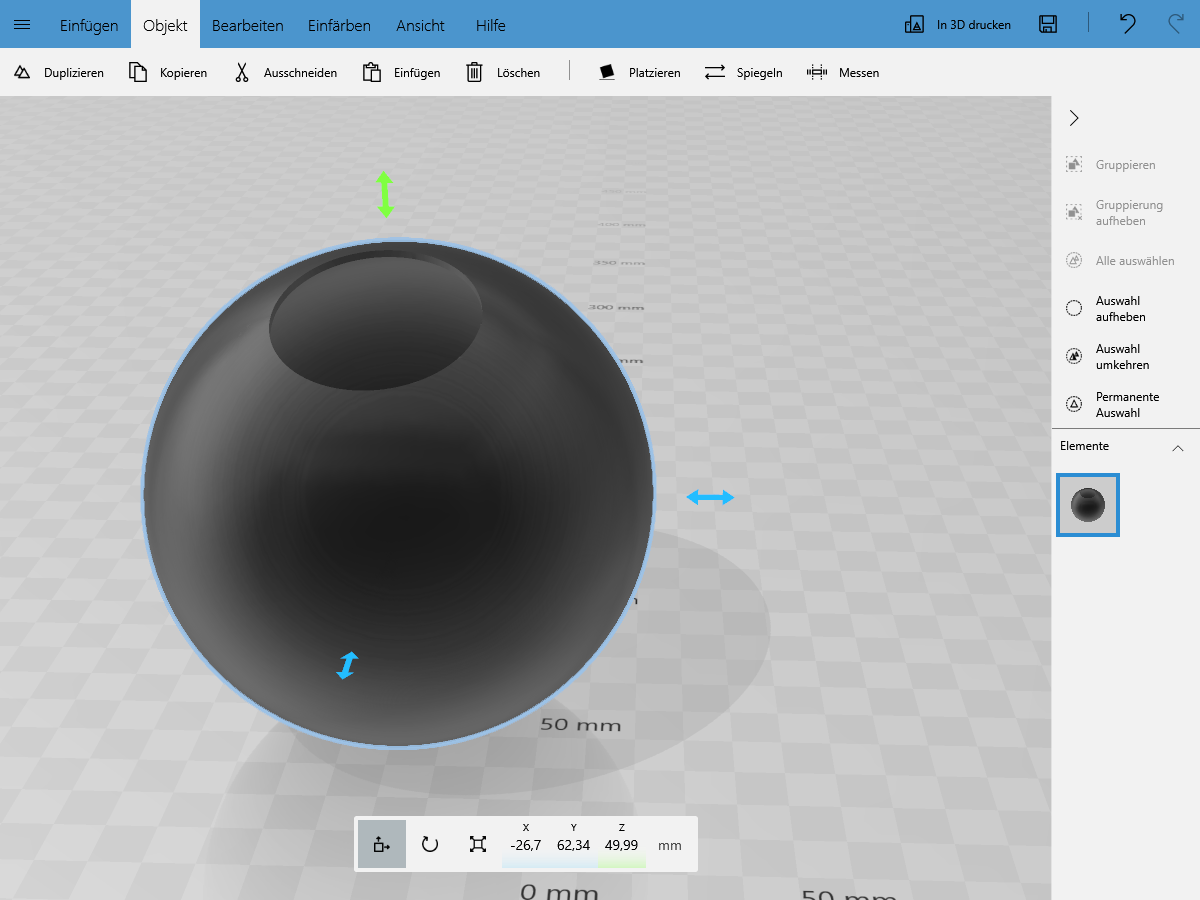The image size is (1200, 900).
Task: Click In 3D drucken button
Action: [957, 25]
